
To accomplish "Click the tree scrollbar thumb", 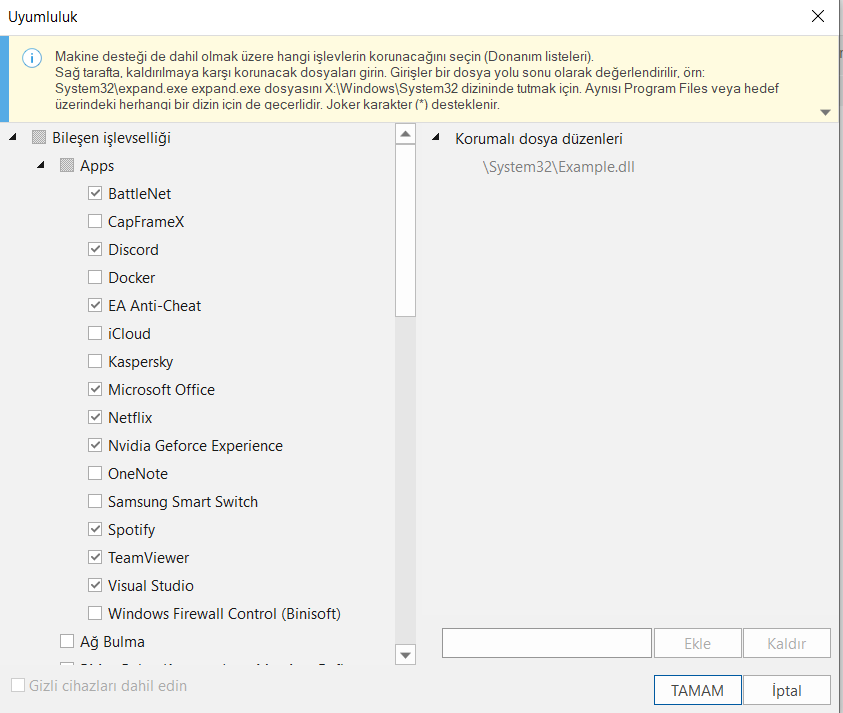I will (x=405, y=231).
